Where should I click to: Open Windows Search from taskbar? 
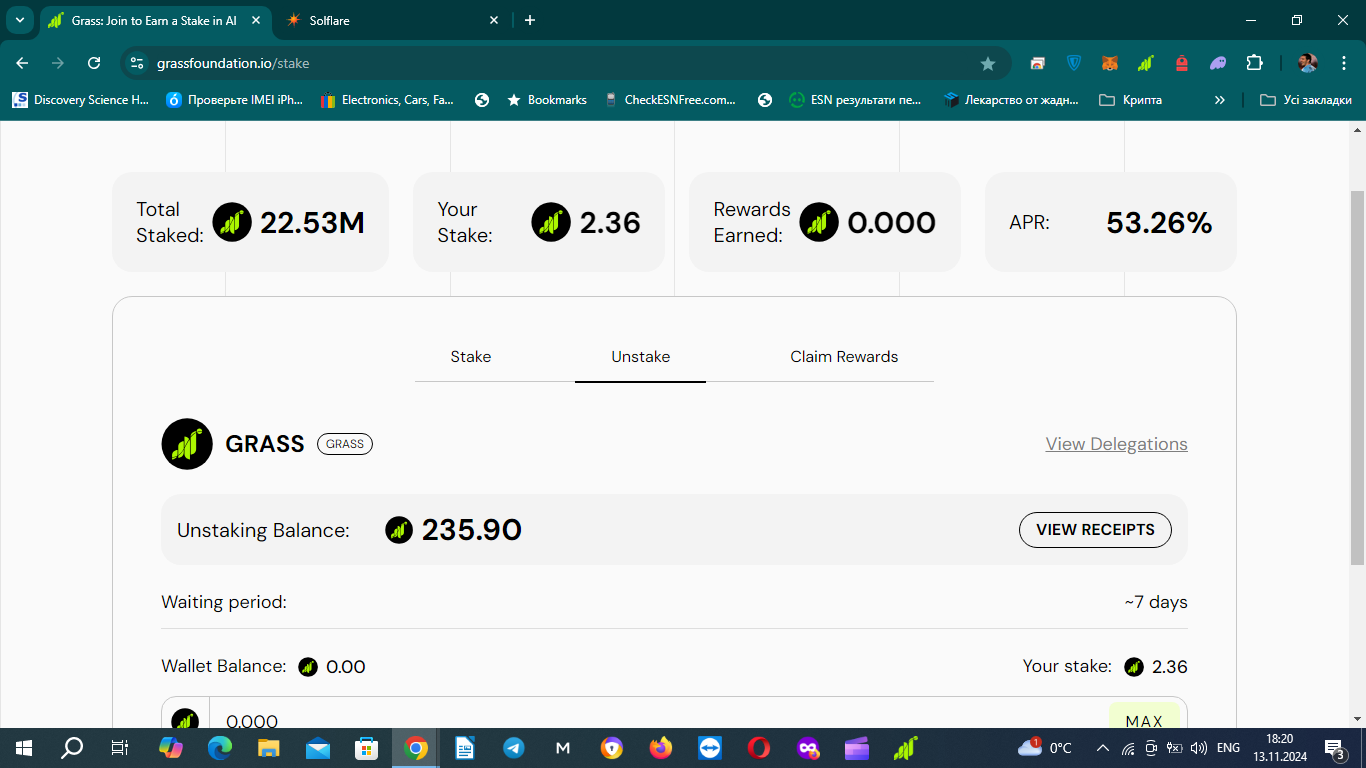coord(72,748)
